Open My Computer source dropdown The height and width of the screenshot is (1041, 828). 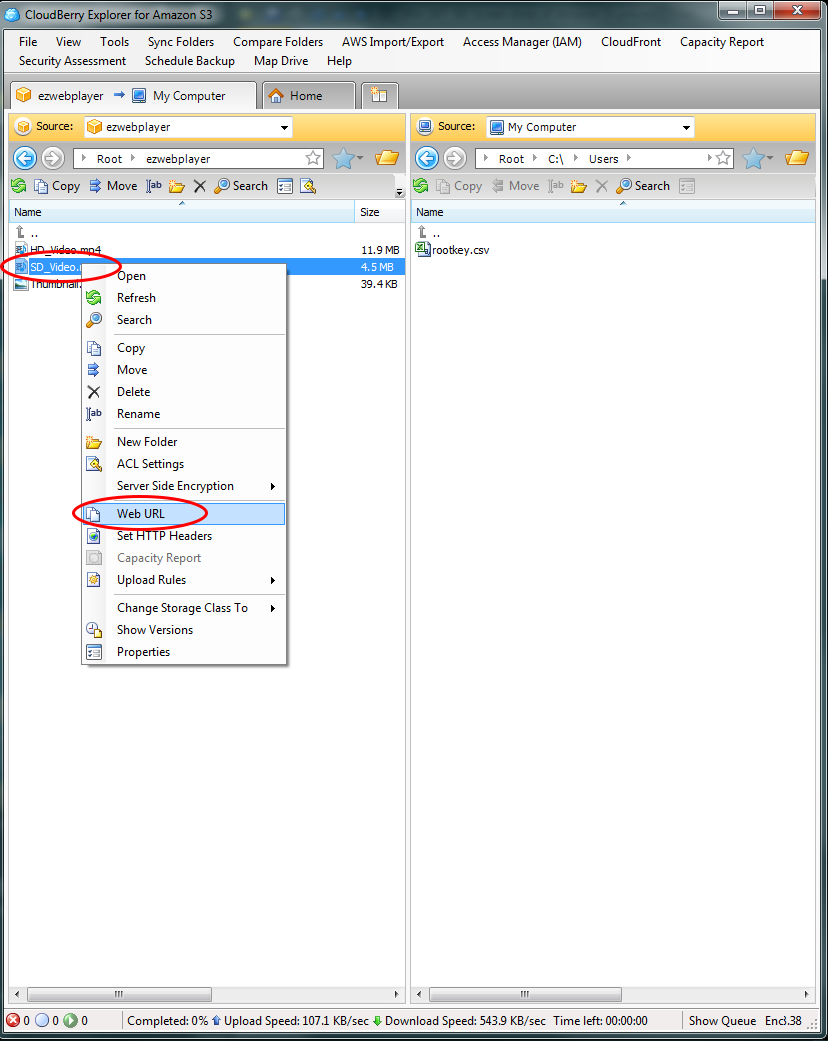point(687,127)
